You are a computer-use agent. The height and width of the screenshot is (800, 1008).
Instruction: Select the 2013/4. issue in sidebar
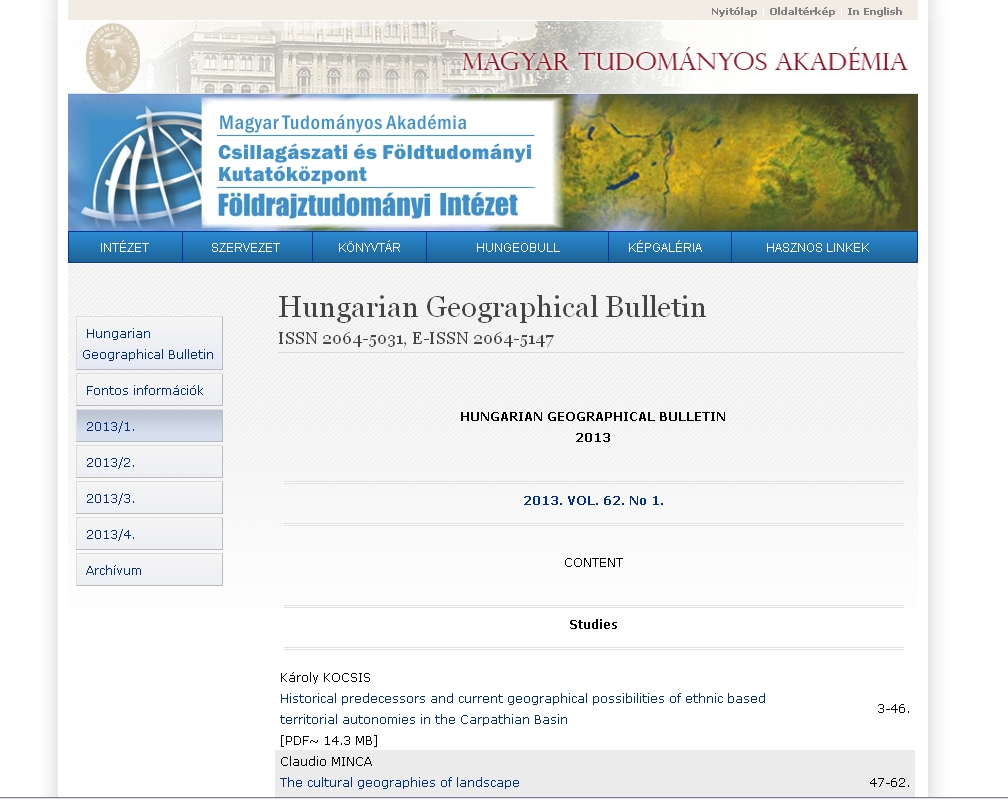click(149, 534)
